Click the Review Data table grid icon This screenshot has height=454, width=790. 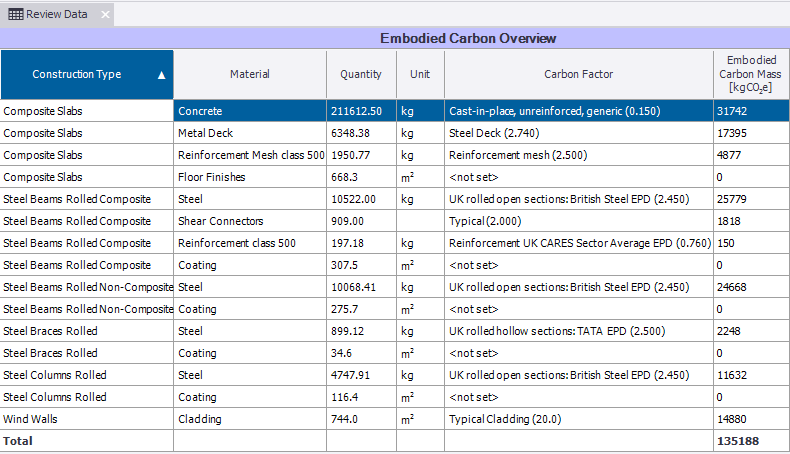pos(16,14)
